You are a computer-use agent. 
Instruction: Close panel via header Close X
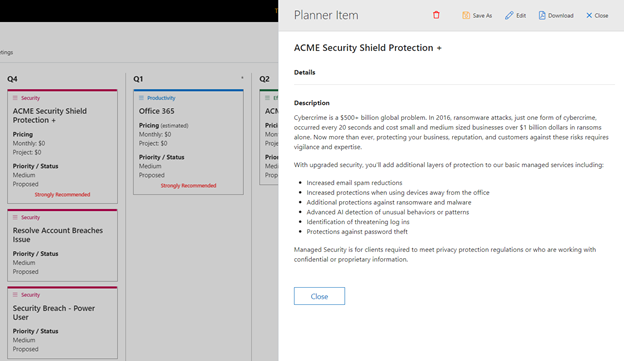click(597, 16)
